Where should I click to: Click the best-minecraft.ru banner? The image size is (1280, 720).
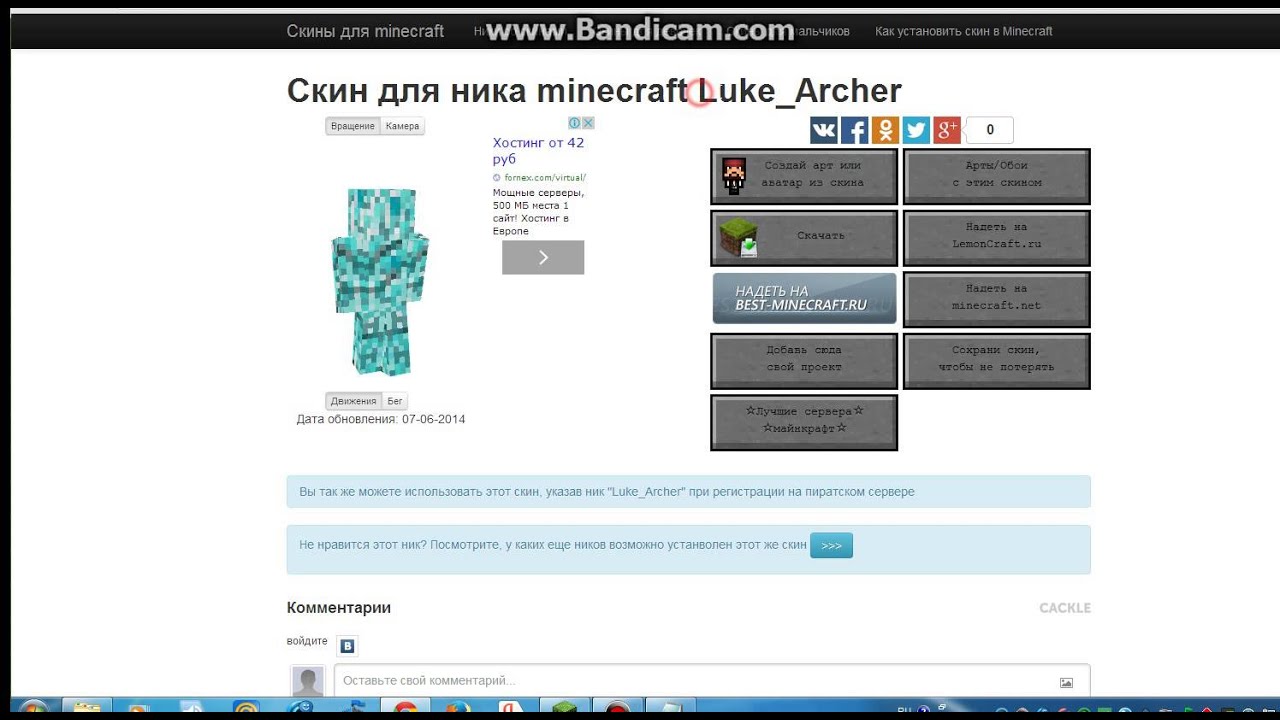804,299
